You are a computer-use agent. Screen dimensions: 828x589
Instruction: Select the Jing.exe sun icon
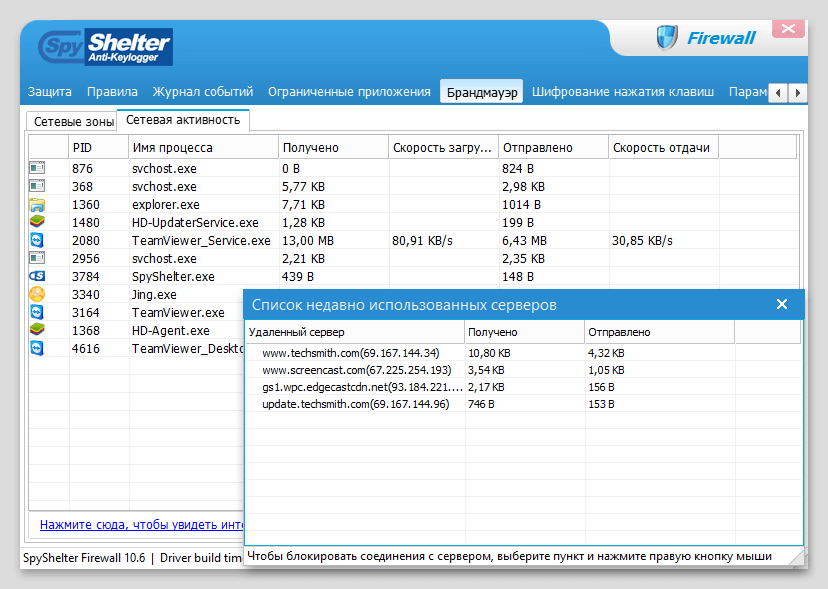click(x=37, y=294)
